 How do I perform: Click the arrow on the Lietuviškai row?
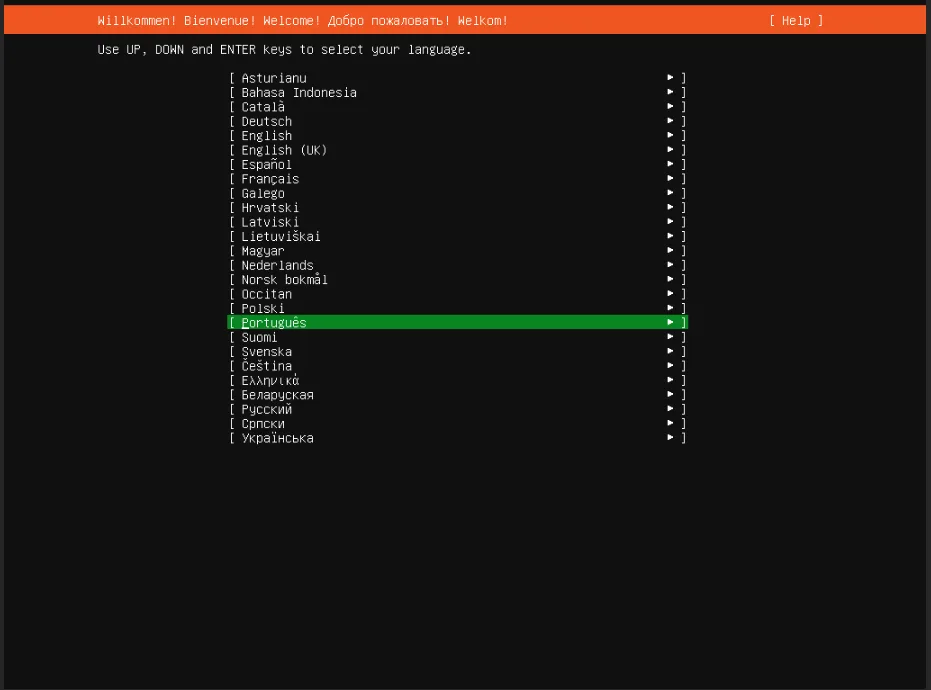pos(670,236)
